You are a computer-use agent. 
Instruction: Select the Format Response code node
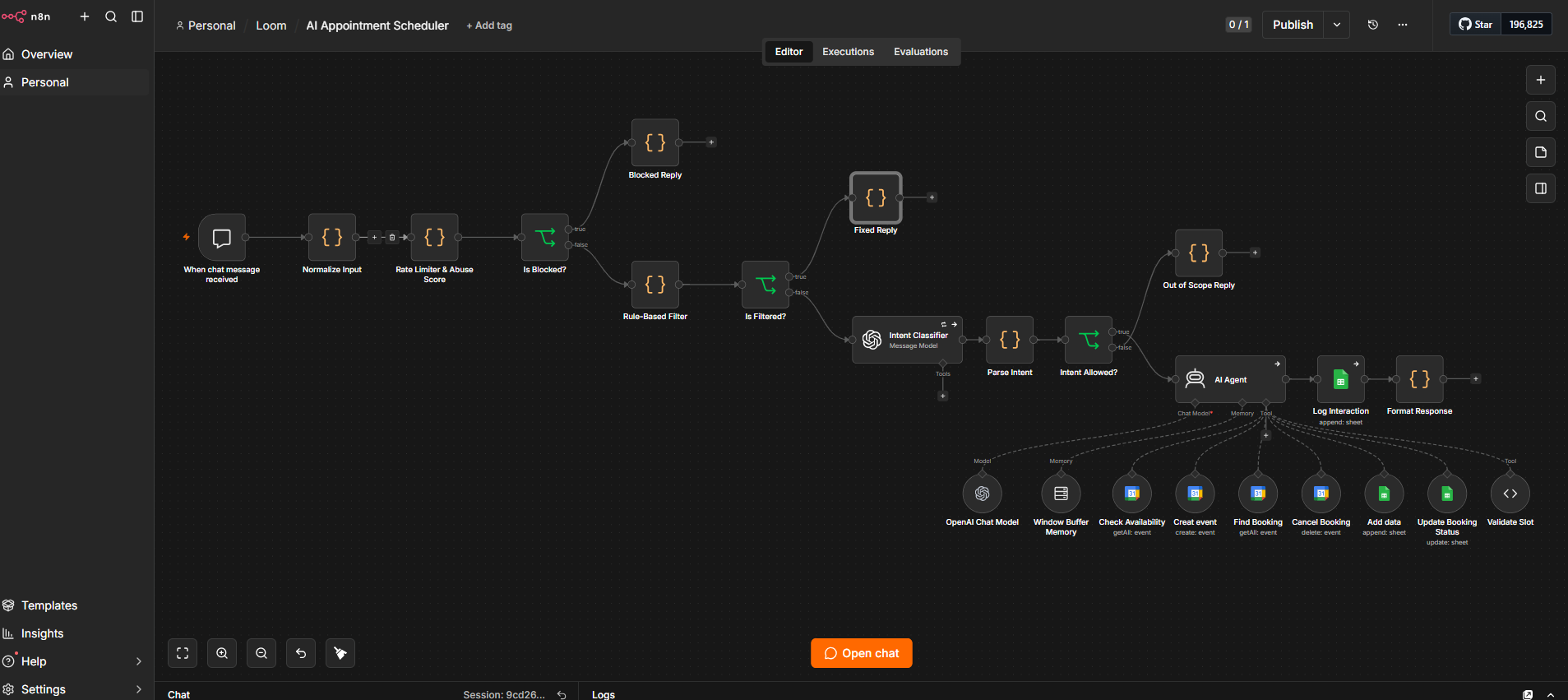(1420, 379)
